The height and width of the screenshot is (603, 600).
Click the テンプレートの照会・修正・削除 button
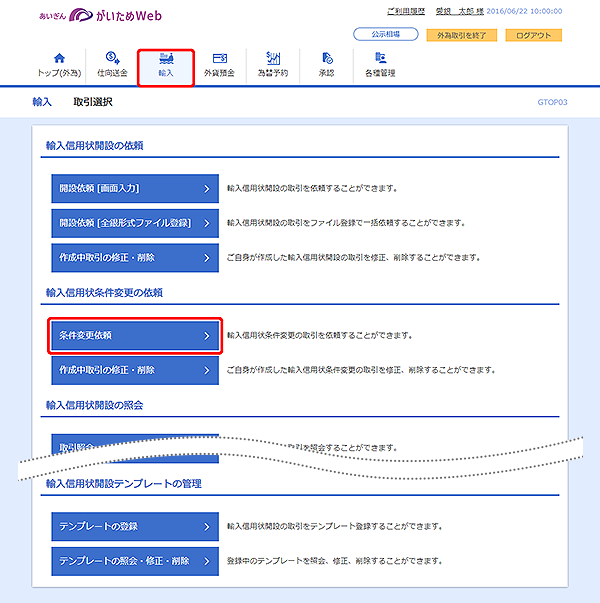pos(135,561)
